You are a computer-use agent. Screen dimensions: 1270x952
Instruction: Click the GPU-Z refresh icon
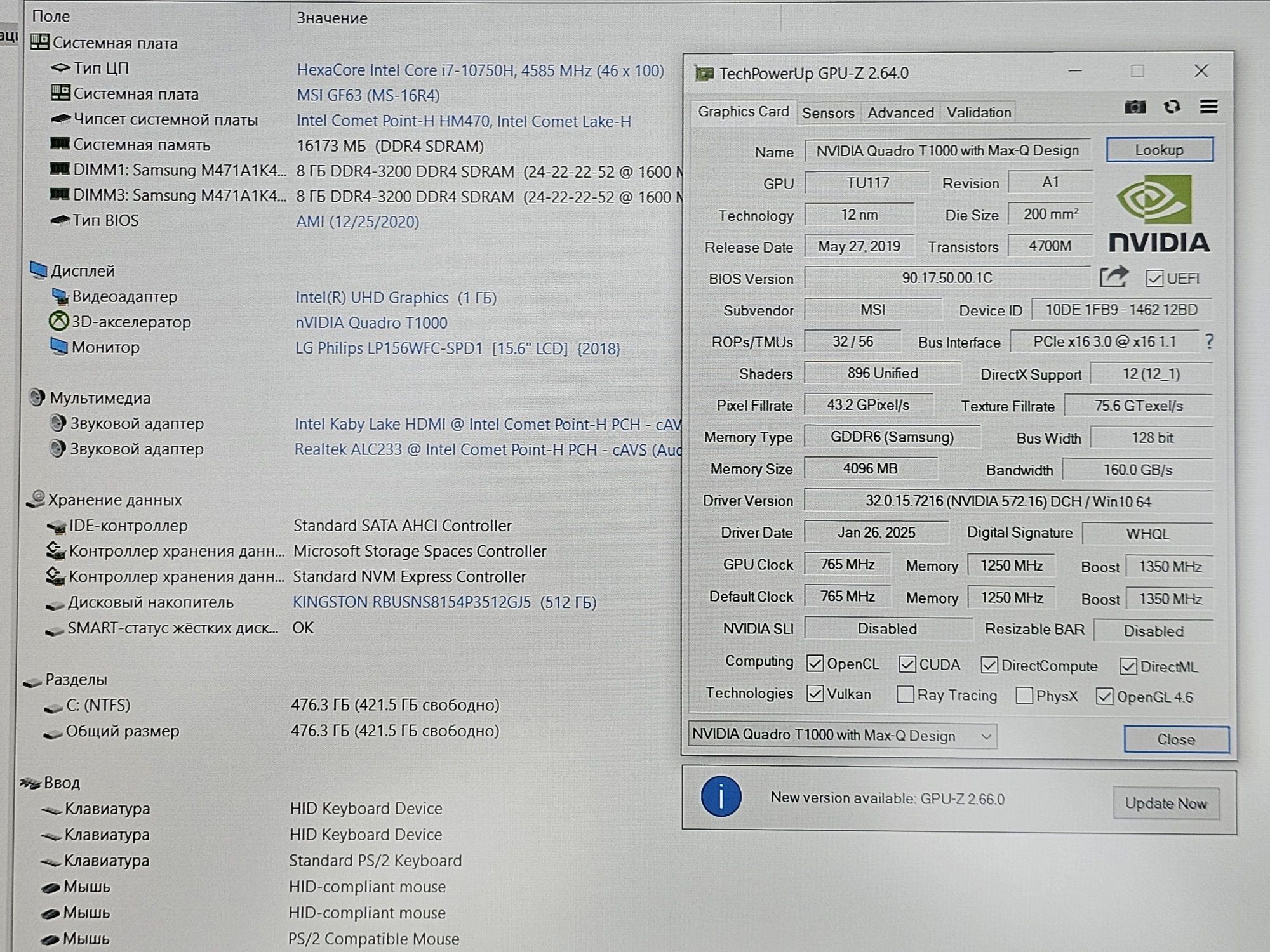(1172, 107)
